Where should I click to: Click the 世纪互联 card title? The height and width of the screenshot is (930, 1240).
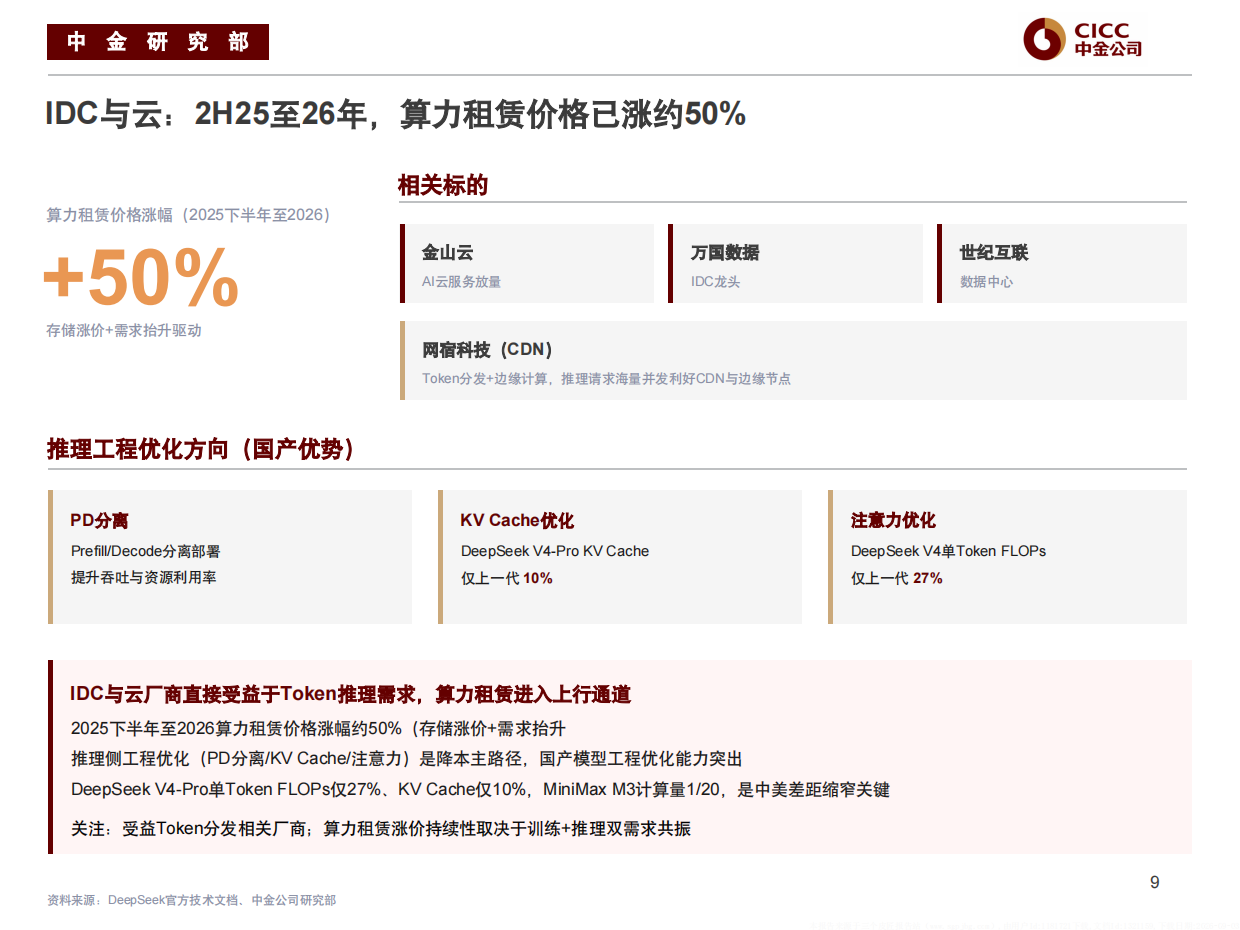pyautogui.click(x=994, y=253)
